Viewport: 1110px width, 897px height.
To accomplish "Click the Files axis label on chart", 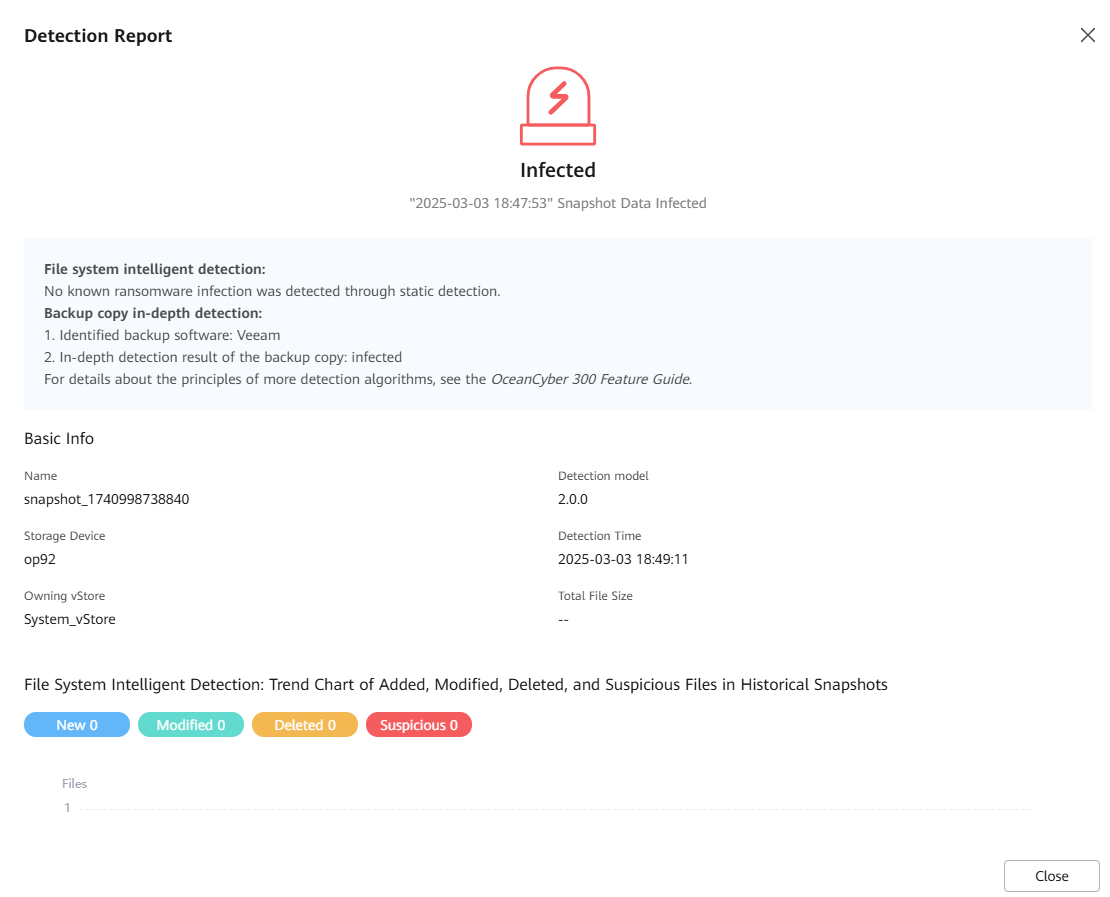I will [74, 784].
